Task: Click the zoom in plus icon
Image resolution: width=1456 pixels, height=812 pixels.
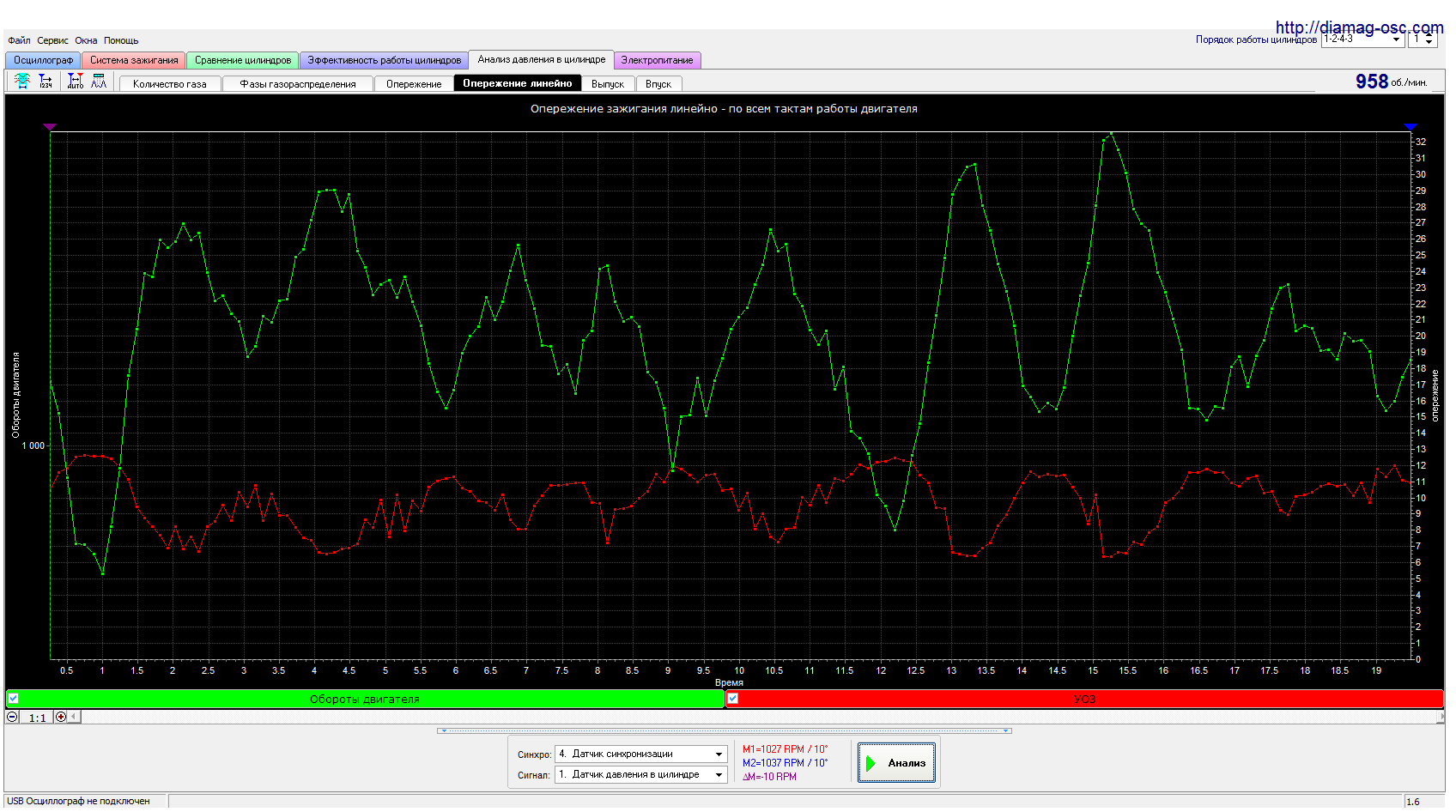Action: 61,717
